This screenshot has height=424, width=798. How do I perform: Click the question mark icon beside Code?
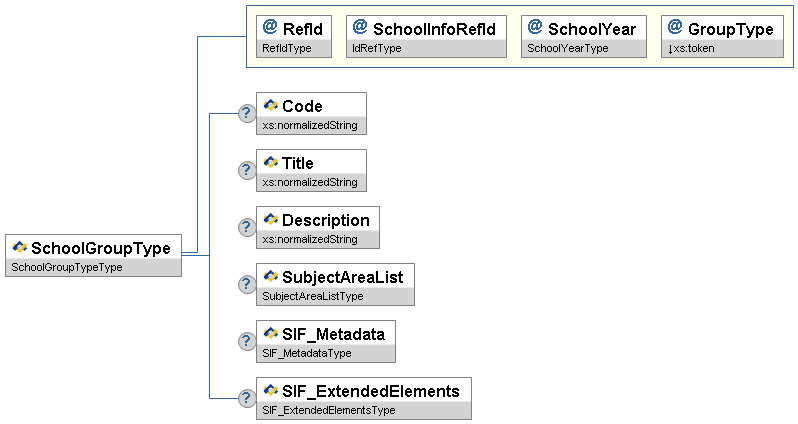point(247,113)
